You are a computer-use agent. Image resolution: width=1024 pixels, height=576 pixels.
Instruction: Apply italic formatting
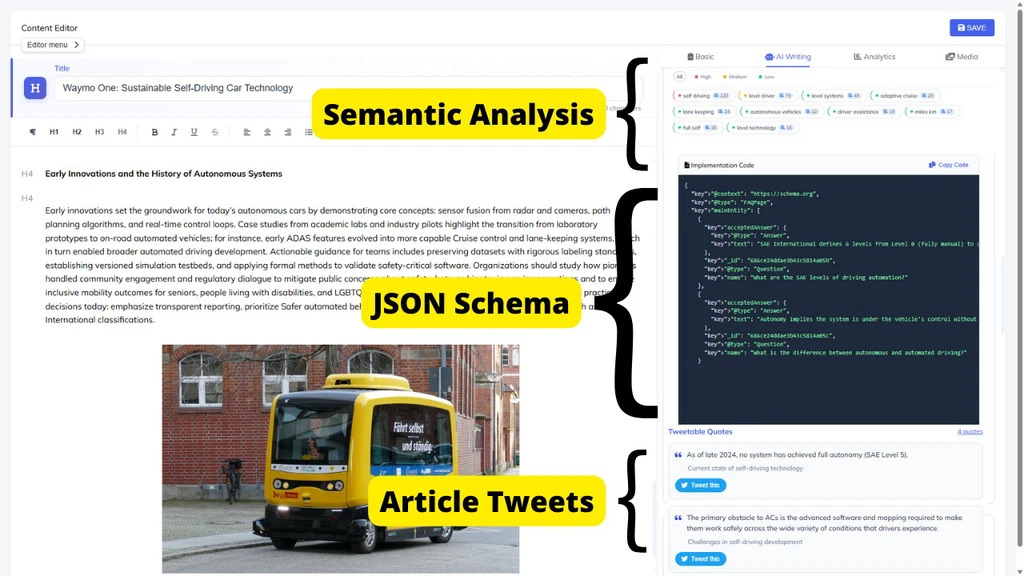pyautogui.click(x=174, y=132)
